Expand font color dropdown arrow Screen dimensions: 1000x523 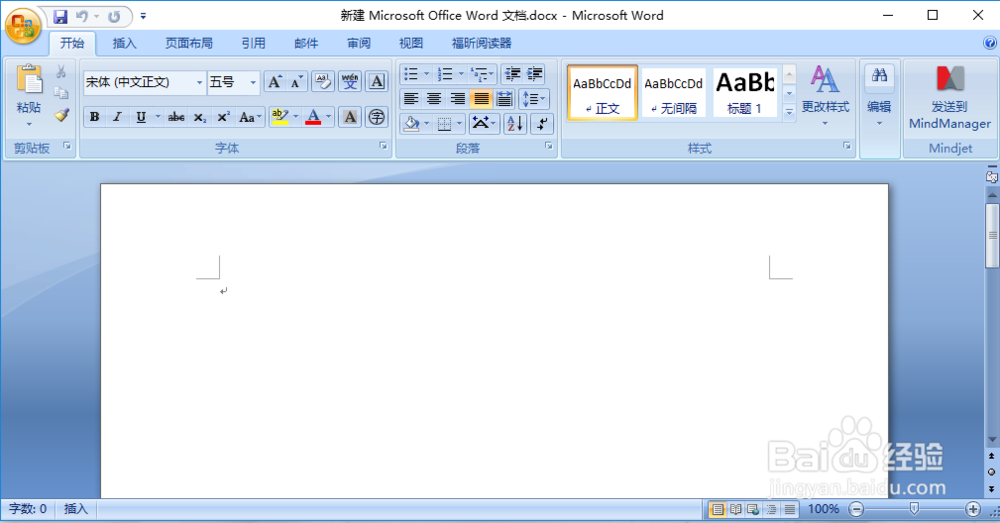tap(328, 117)
